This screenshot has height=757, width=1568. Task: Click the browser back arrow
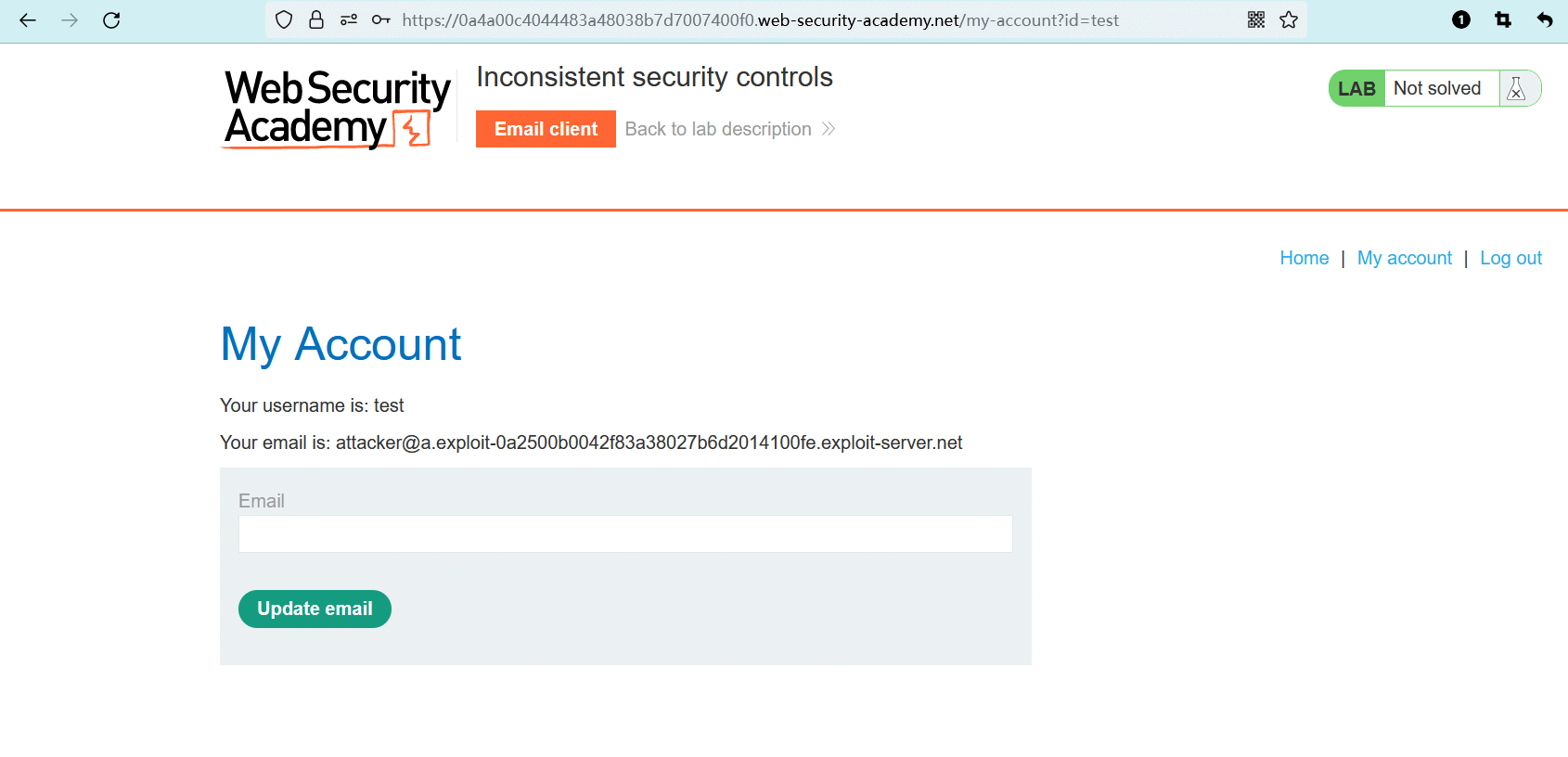[x=28, y=20]
